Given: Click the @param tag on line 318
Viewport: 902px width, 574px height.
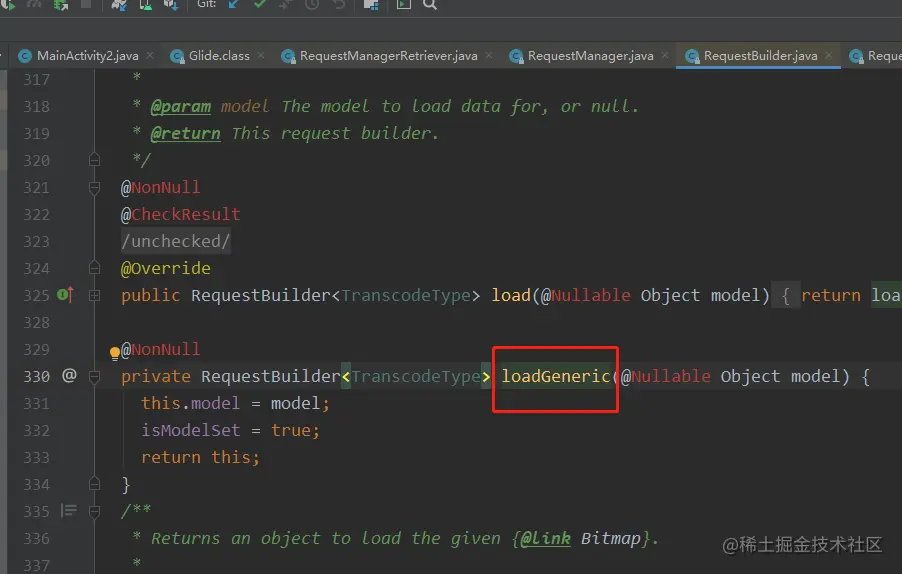Looking at the screenshot, I should pyautogui.click(x=181, y=107).
